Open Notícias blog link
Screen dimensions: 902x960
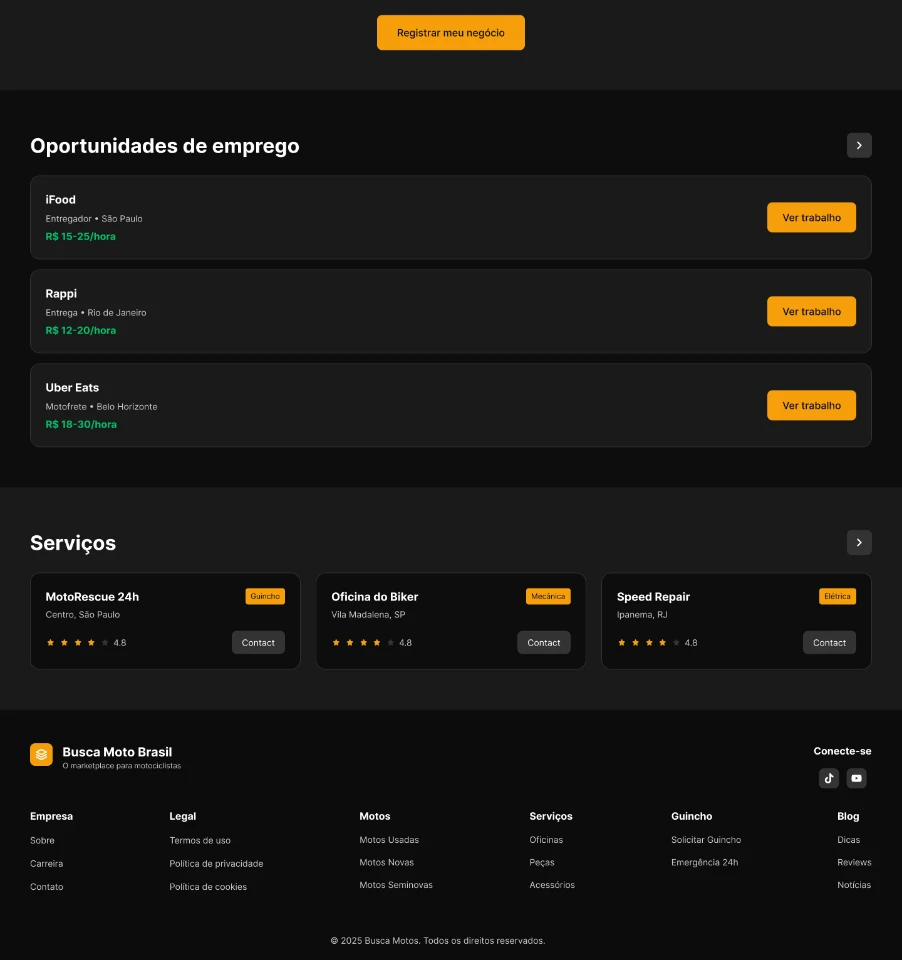click(854, 885)
